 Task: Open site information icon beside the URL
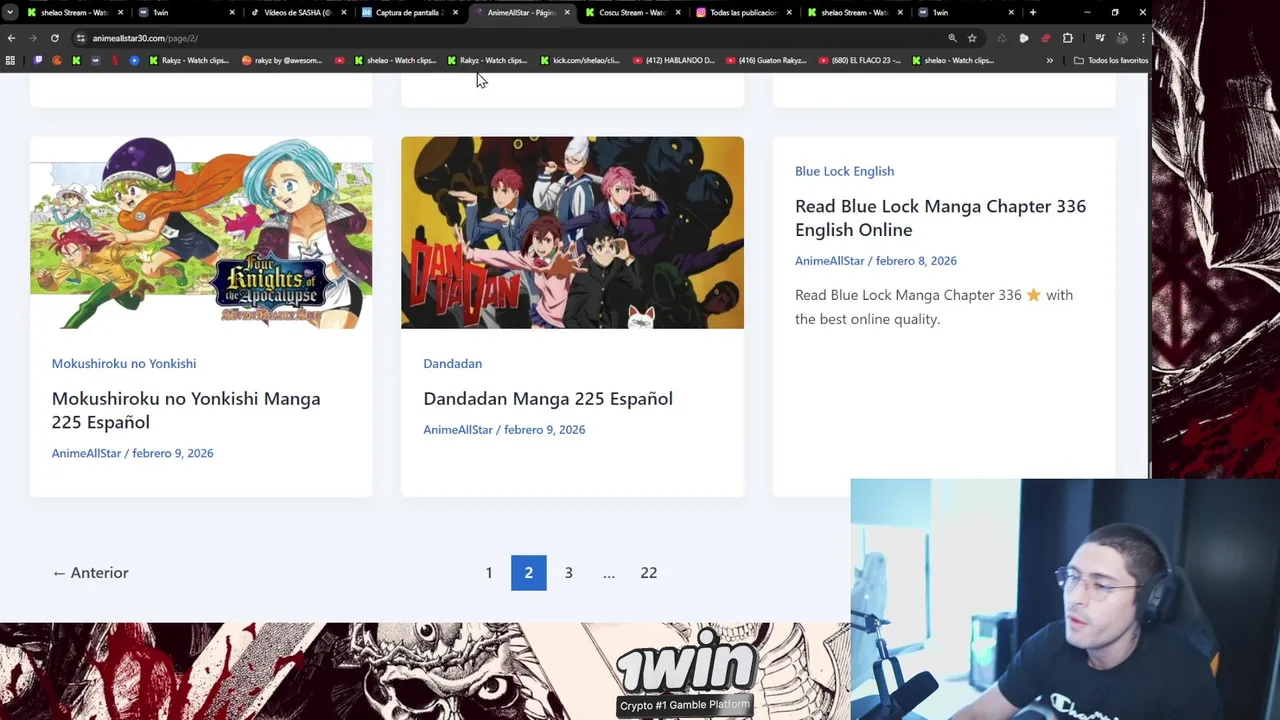(81, 38)
